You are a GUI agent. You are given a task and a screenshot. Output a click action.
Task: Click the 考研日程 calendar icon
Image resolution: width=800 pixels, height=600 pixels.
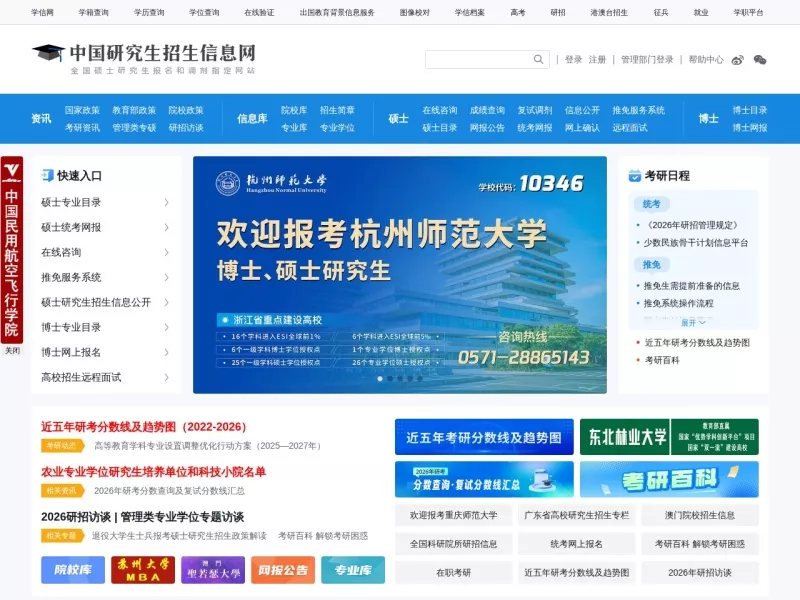point(635,176)
